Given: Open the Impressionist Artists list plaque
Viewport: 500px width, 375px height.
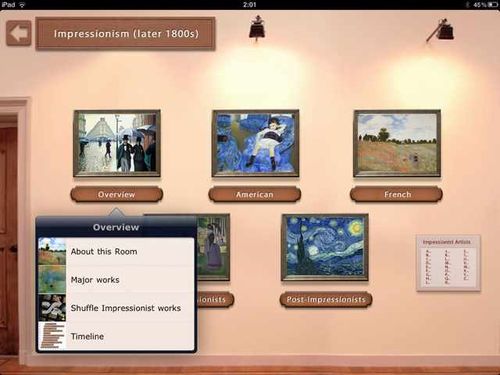Looking at the screenshot, I should point(448,263).
